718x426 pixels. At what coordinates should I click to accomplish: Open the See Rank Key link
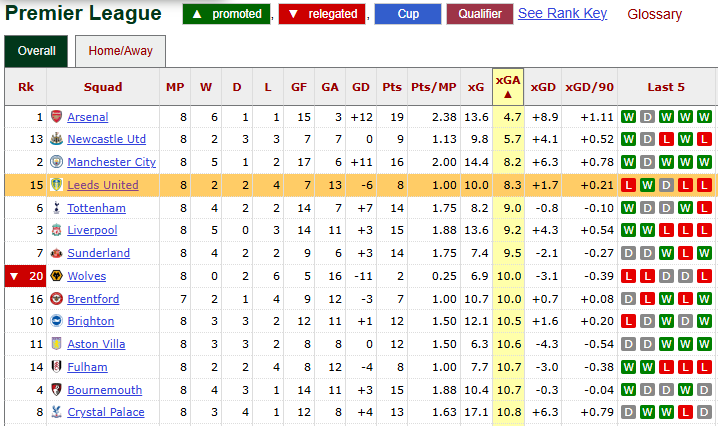[x=562, y=14]
